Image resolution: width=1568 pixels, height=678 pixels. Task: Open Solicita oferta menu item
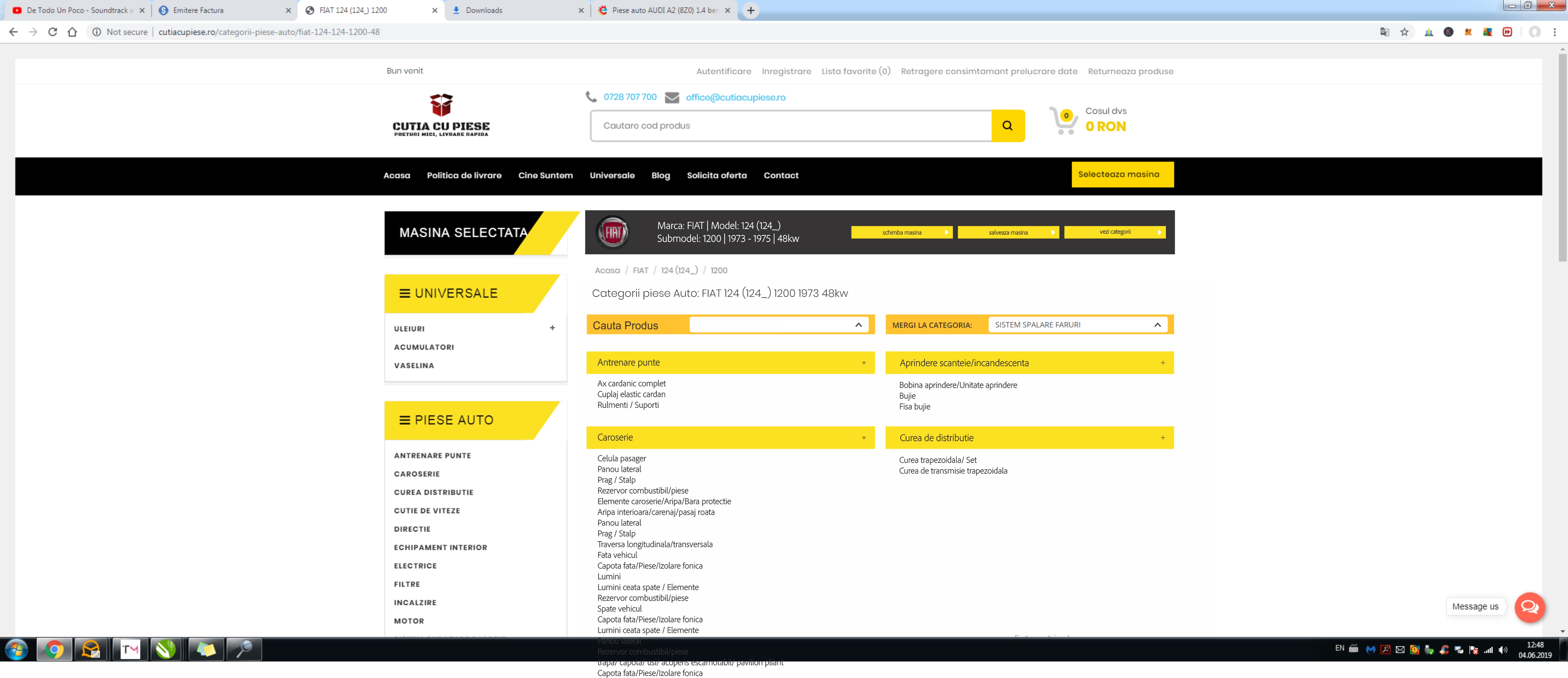click(717, 175)
